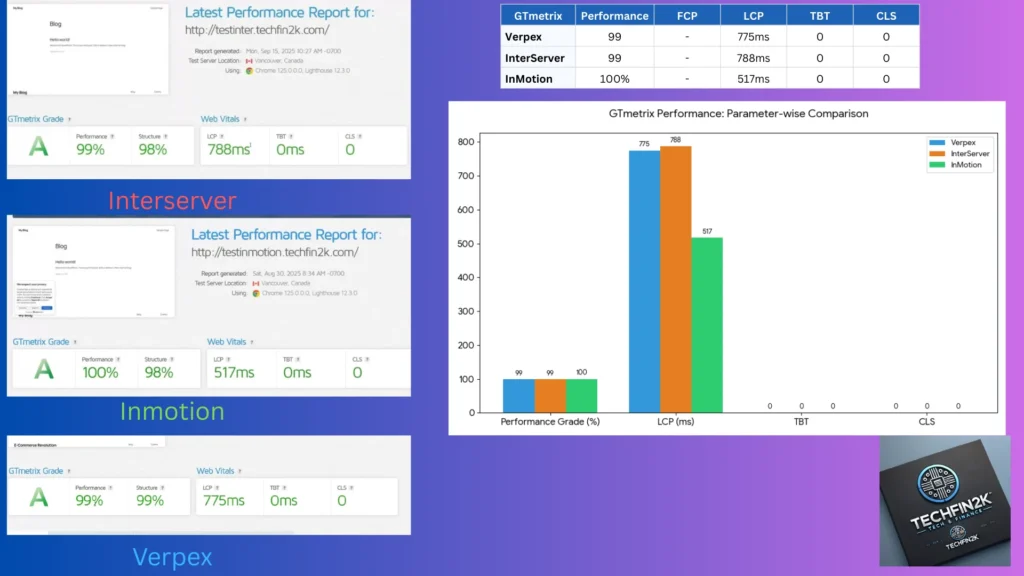Click InMotion row label in table

click(x=528, y=79)
